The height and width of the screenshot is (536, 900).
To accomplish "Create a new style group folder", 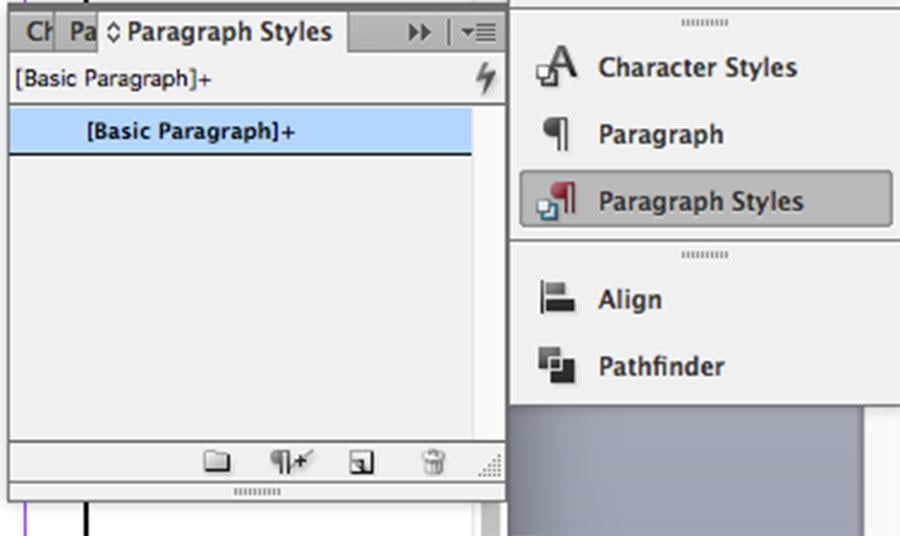I will [216, 462].
